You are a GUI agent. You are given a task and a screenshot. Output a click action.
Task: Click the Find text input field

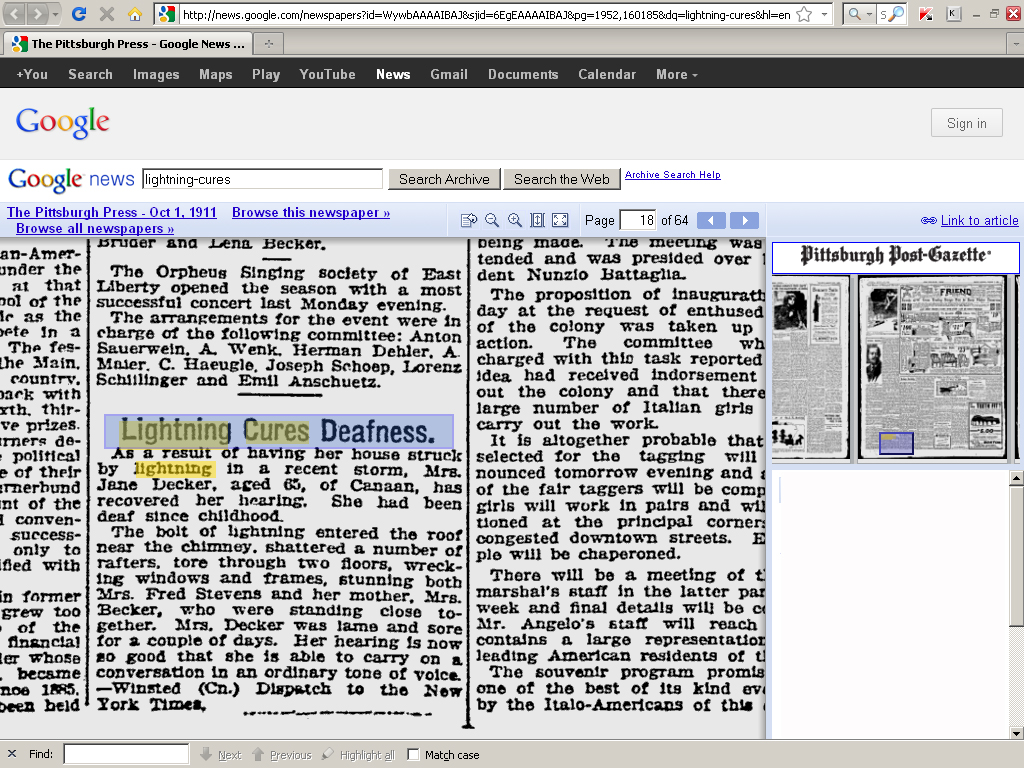click(x=126, y=754)
